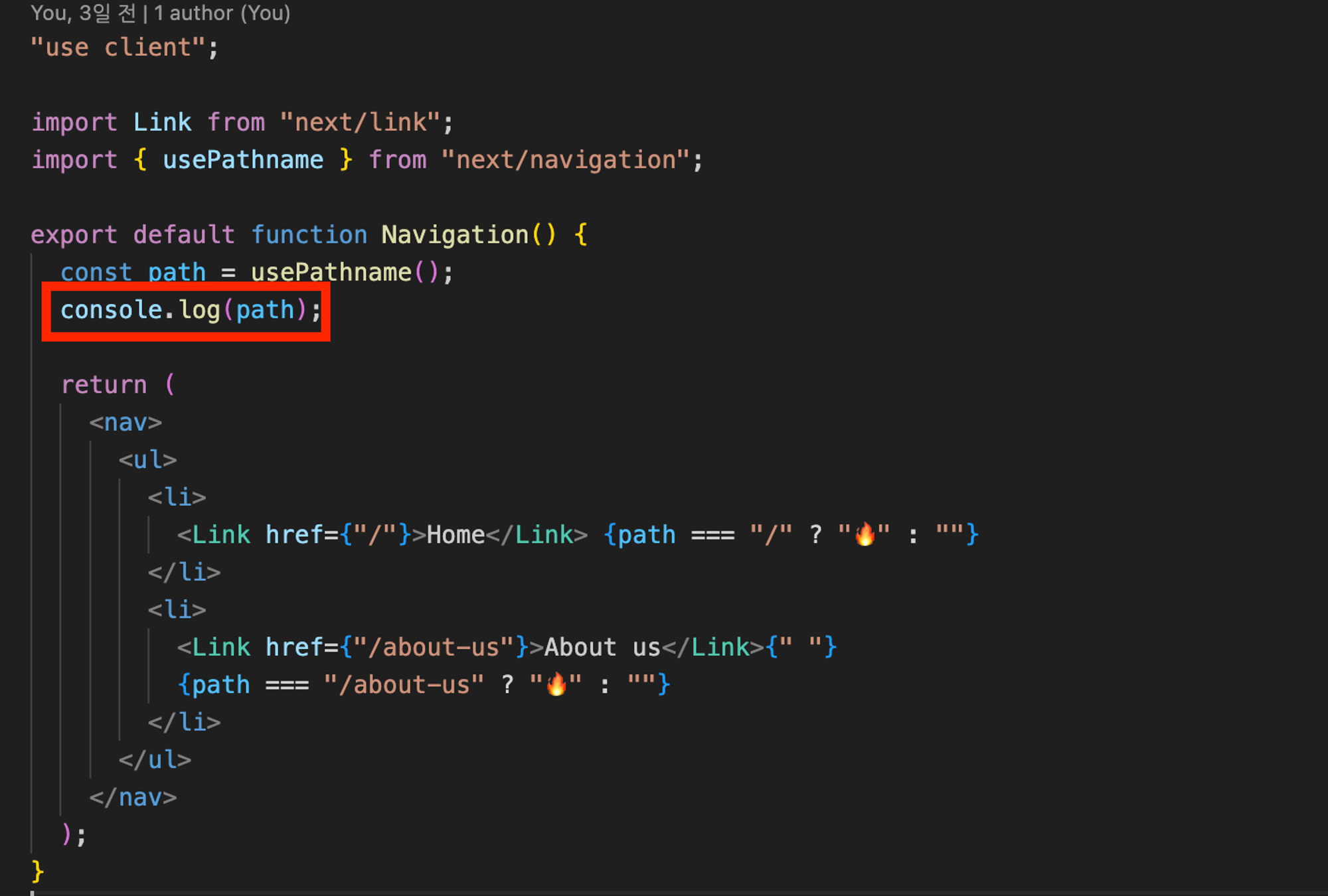Click usePathname in the import statement
Screen dimensions: 1328x896
point(243,160)
